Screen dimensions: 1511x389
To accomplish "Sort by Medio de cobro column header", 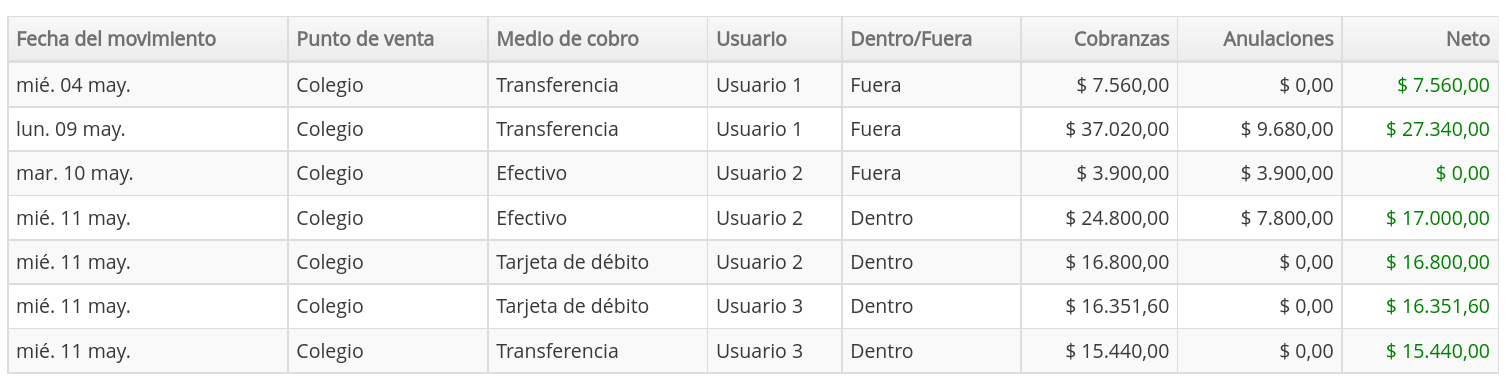I will pyautogui.click(x=597, y=39).
